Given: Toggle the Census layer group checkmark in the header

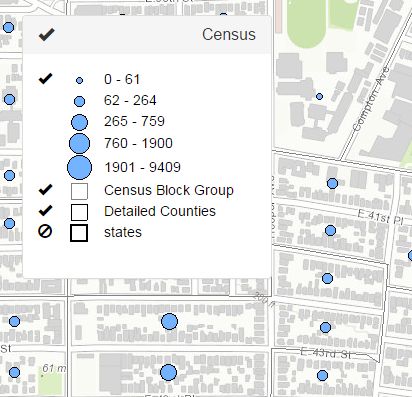Looking at the screenshot, I should coord(47,35).
